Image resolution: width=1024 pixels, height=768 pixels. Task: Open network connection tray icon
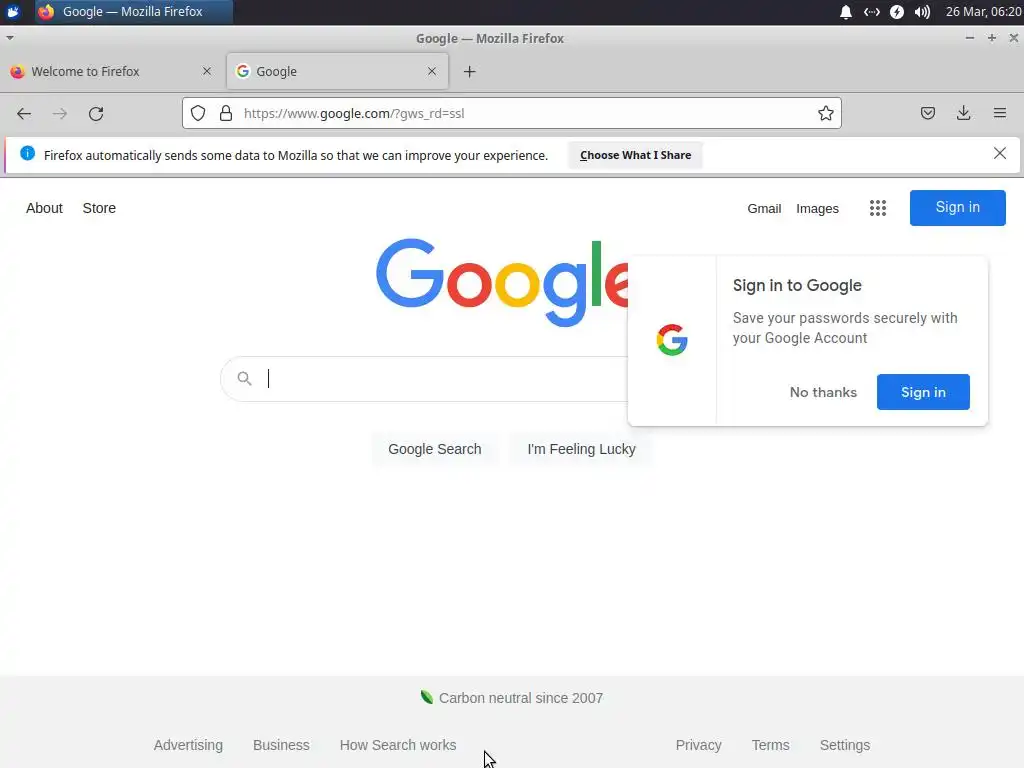tap(871, 12)
